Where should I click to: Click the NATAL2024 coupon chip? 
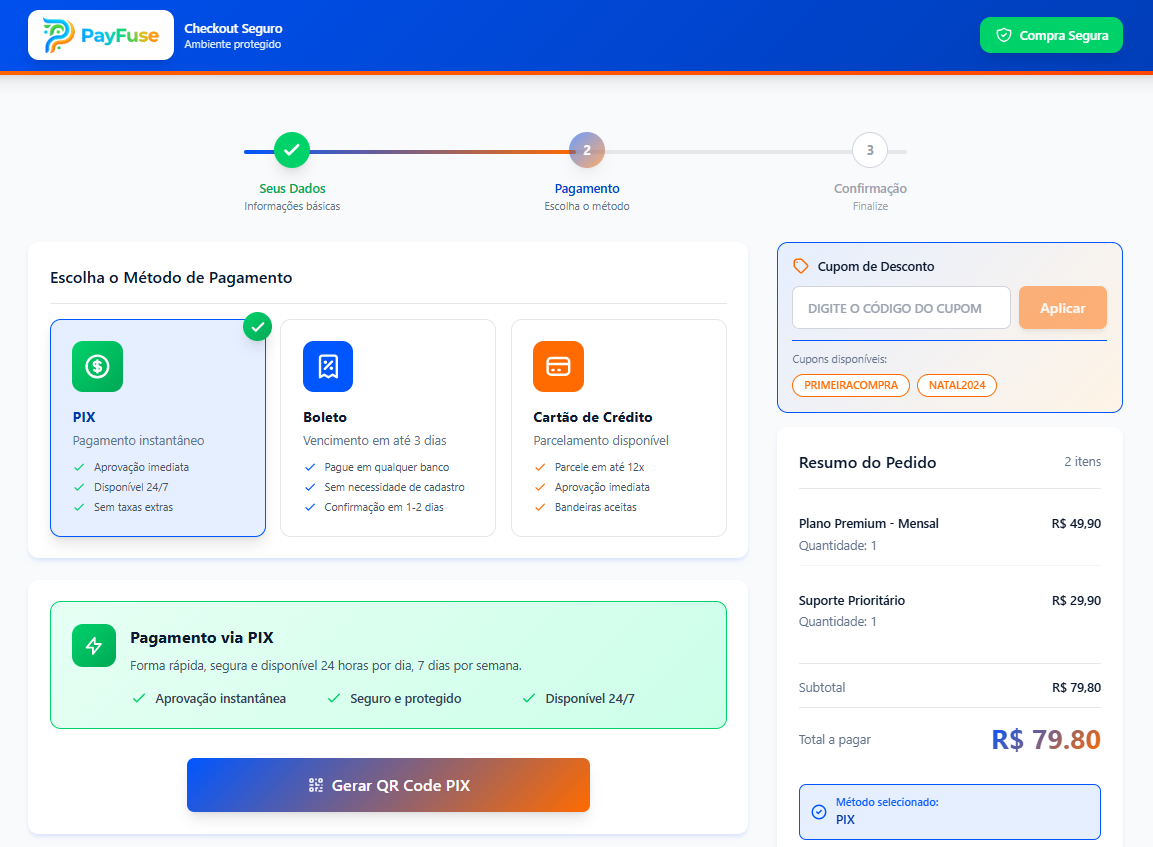click(x=956, y=385)
